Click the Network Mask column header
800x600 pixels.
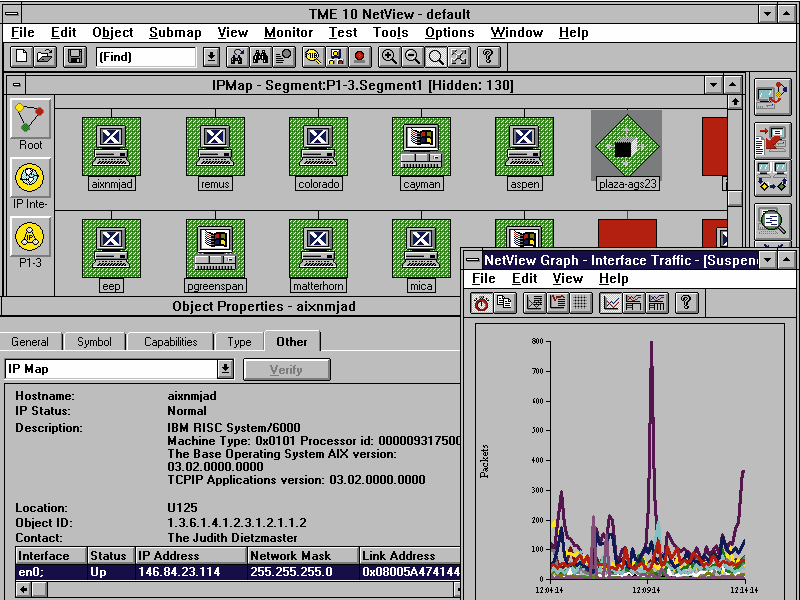pyautogui.click(x=303, y=556)
